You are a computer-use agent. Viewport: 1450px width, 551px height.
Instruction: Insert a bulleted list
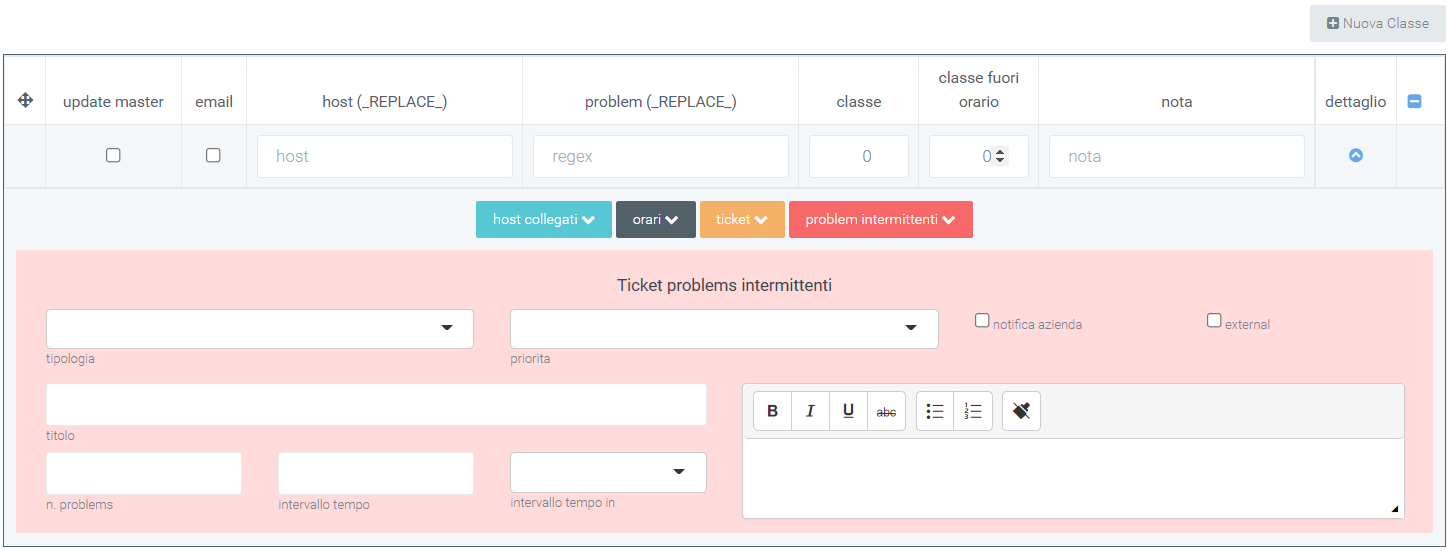coord(935,411)
